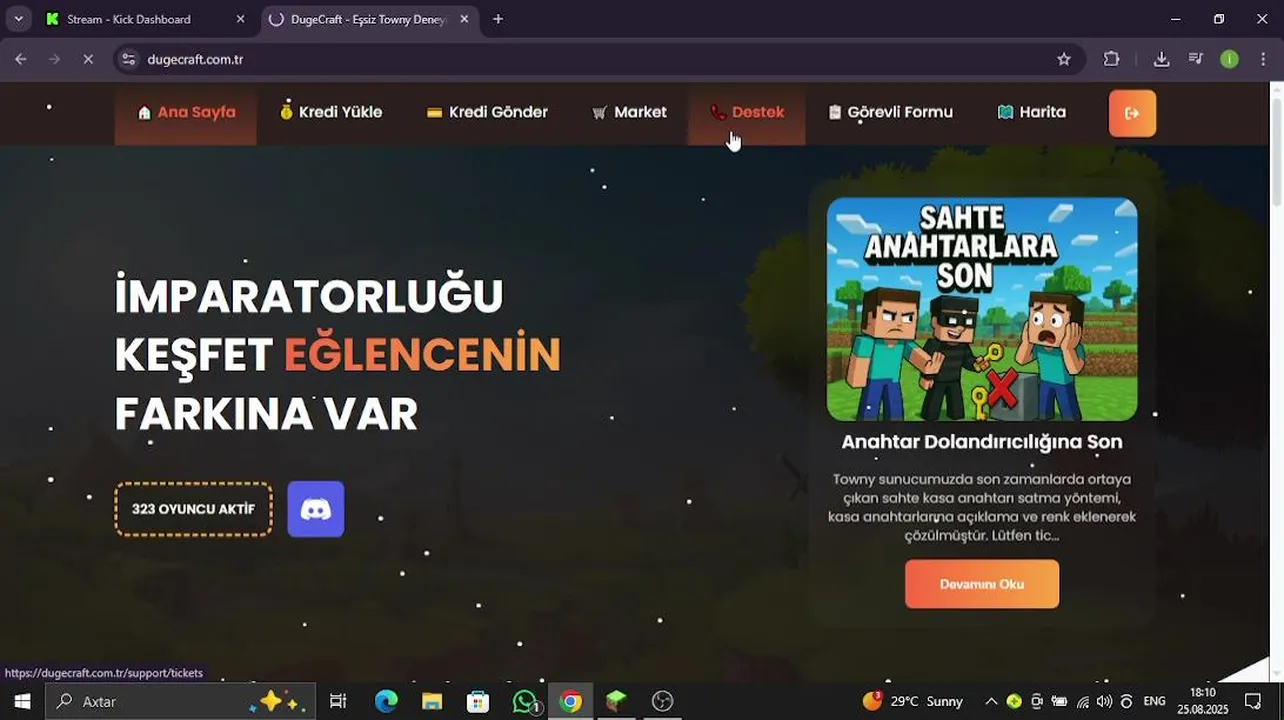Open the Sahte Anahtarlara Son thumbnail
The height and width of the screenshot is (720, 1284).
point(982,309)
